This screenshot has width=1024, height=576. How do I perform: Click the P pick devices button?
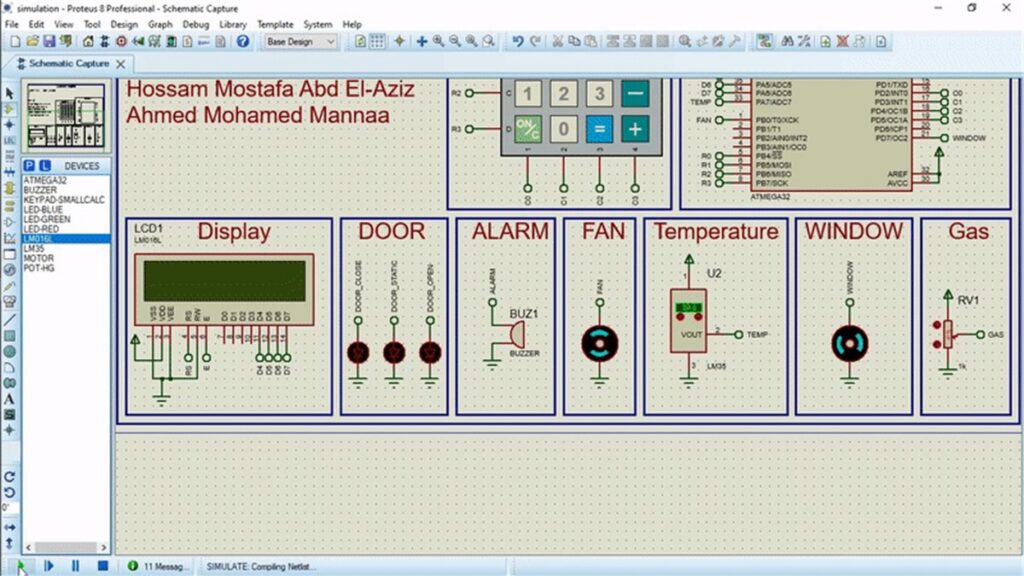[x=29, y=166]
